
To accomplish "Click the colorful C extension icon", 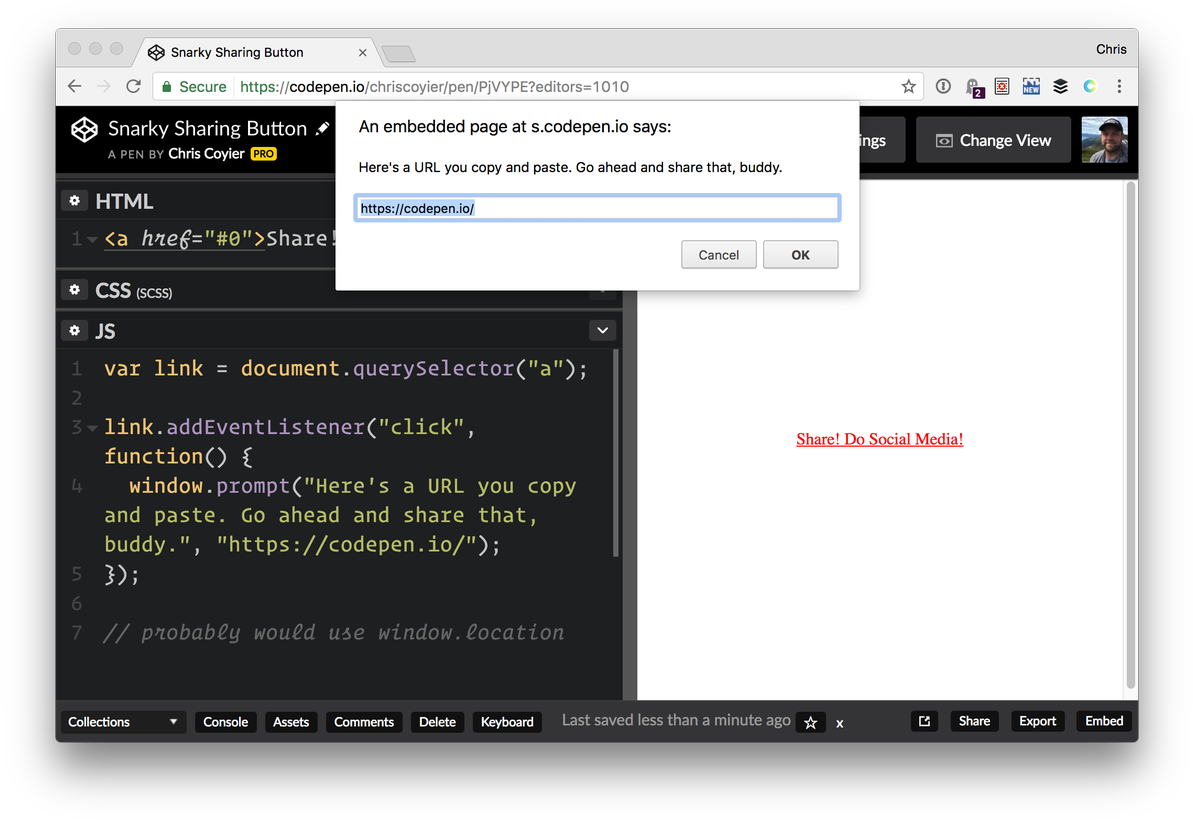I will [x=1090, y=87].
